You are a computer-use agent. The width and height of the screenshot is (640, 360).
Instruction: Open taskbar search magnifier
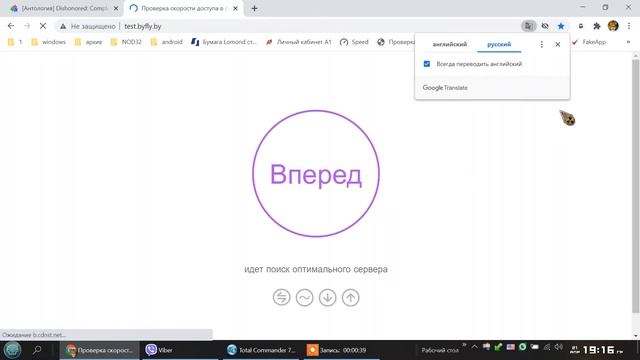click(37, 350)
